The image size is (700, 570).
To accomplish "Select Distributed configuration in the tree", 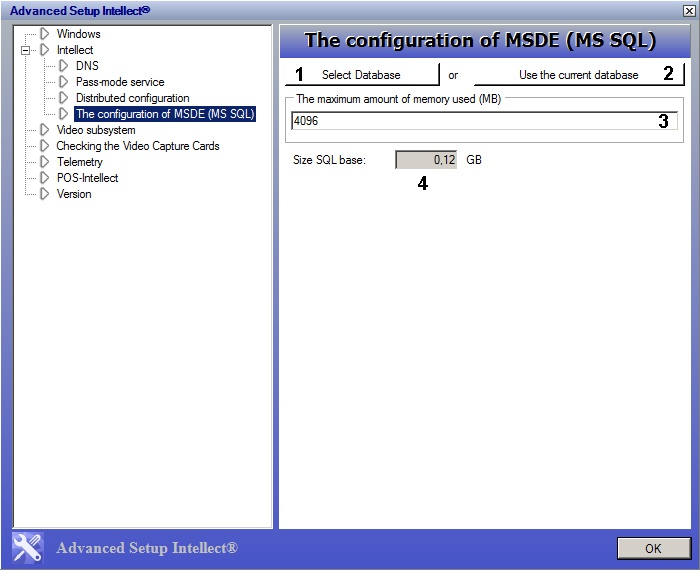I will [x=133, y=98].
